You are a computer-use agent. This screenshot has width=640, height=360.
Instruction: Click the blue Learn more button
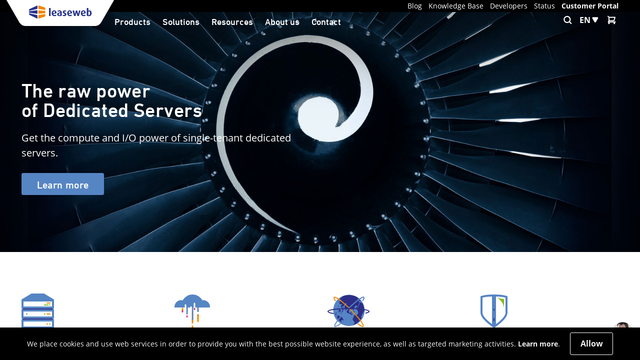pyautogui.click(x=62, y=184)
